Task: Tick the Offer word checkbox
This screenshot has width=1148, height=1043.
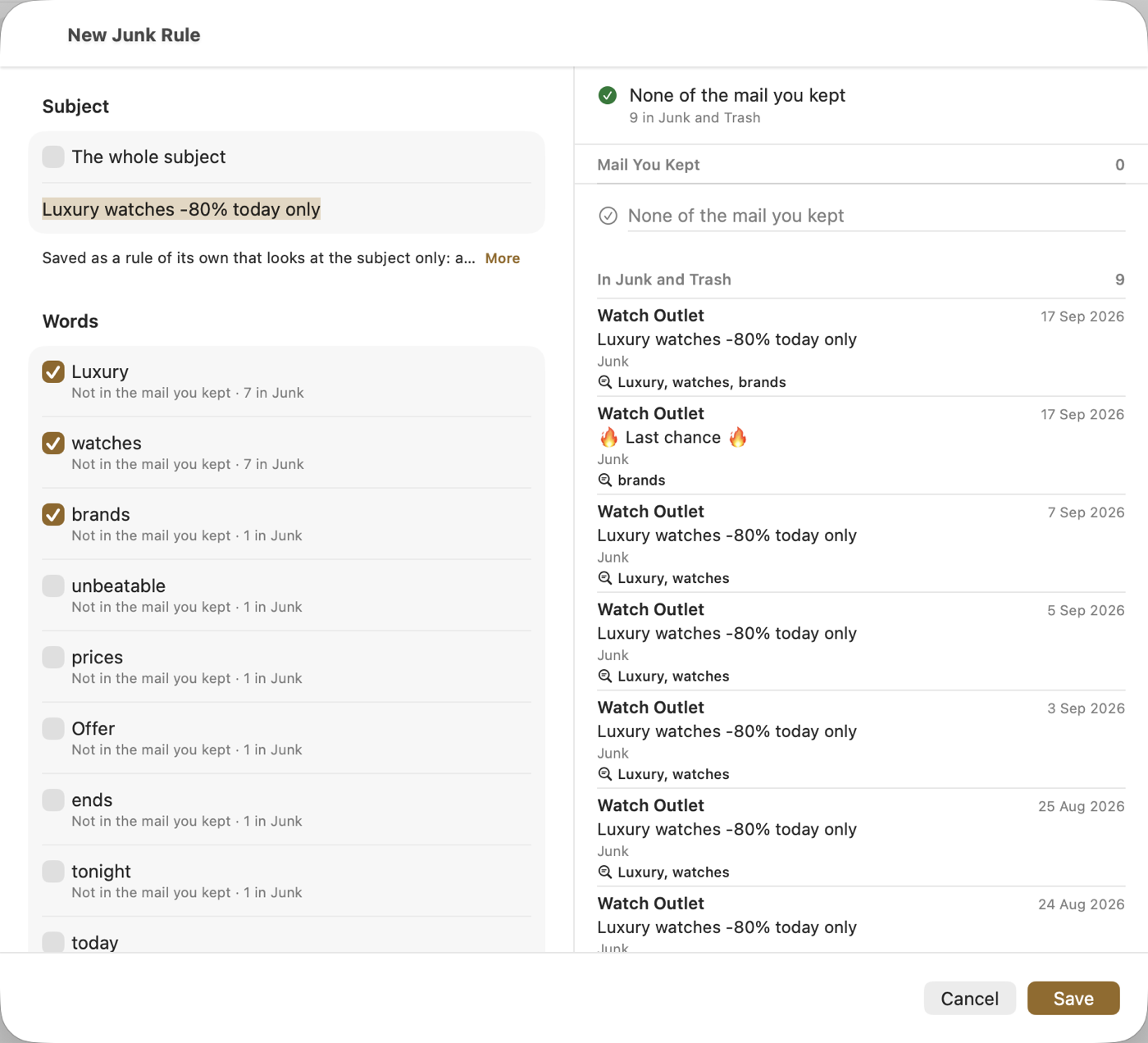Action: (x=53, y=728)
